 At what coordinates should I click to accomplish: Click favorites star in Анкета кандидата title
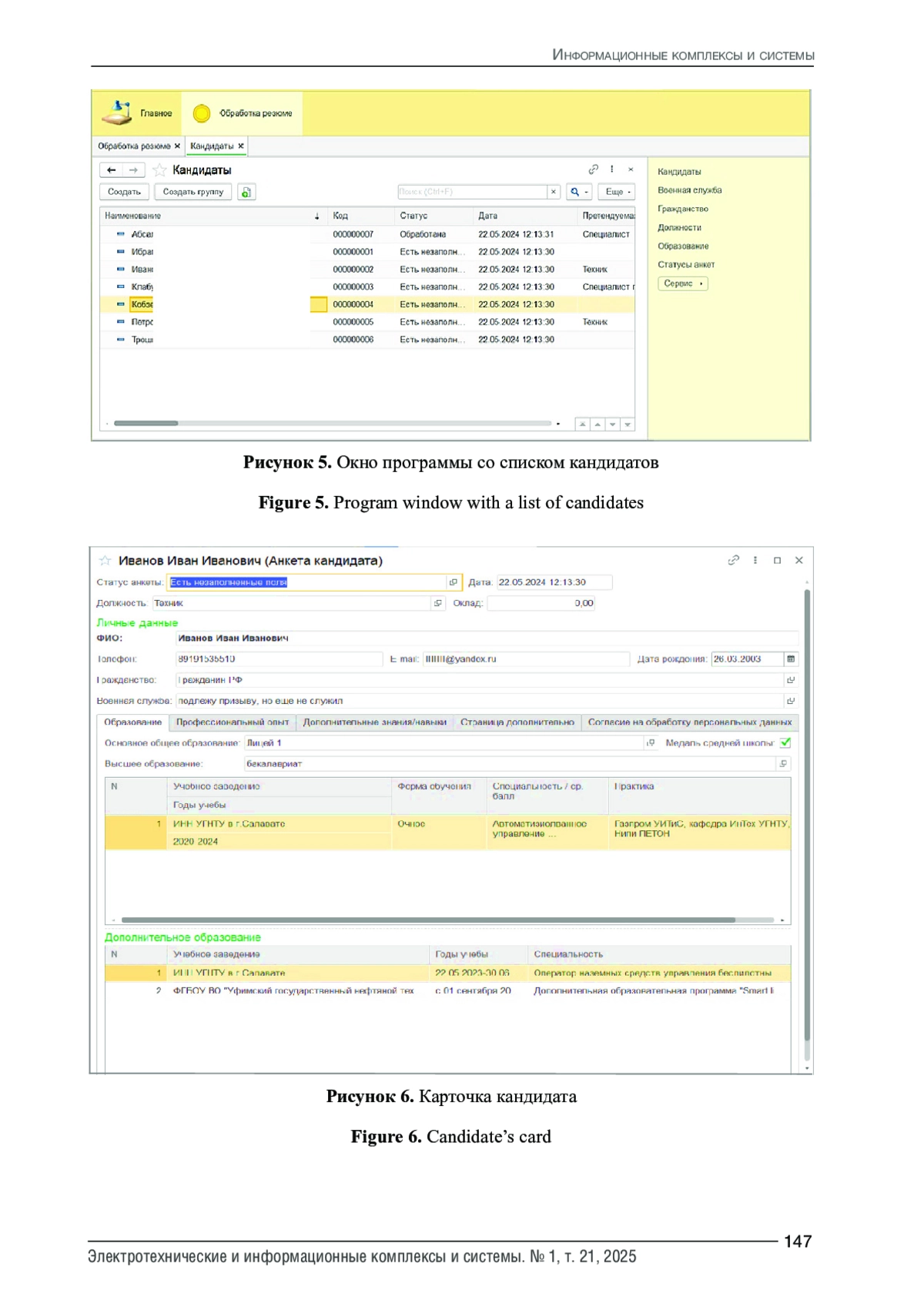click(105, 561)
